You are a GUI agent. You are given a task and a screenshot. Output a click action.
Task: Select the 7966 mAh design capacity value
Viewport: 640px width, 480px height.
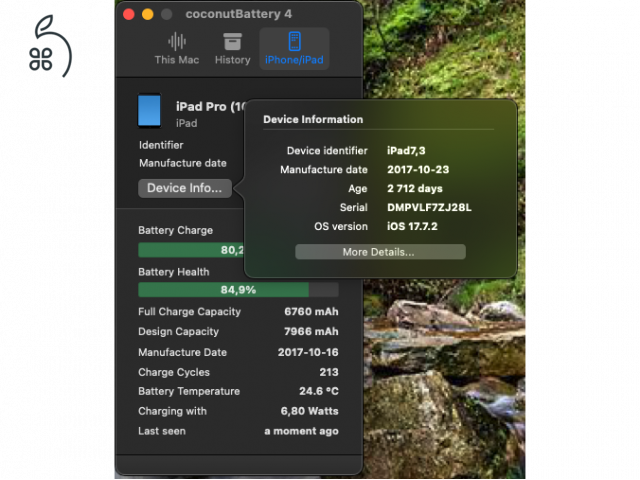[311, 331]
